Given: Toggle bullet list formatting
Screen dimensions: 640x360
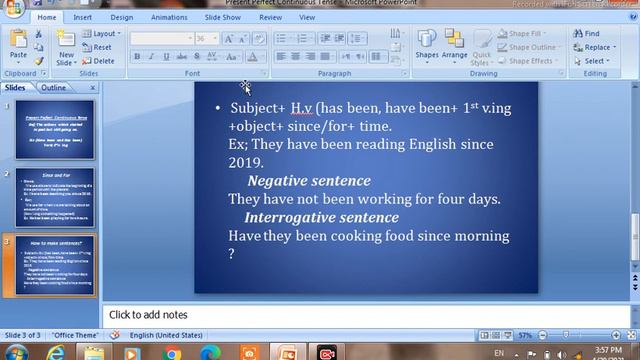Looking at the screenshot, I should tap(281, 38).
